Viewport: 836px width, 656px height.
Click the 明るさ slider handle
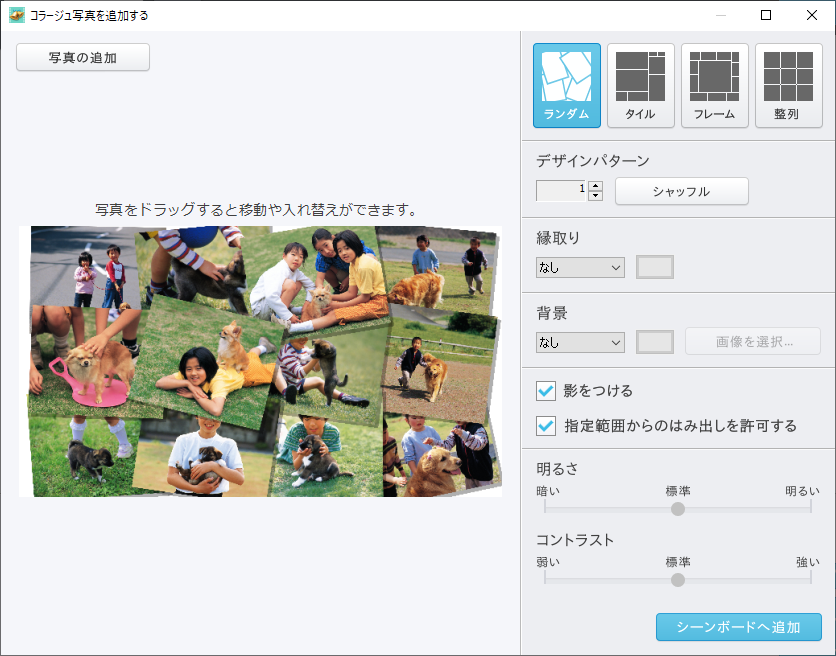tap(678, 508)
